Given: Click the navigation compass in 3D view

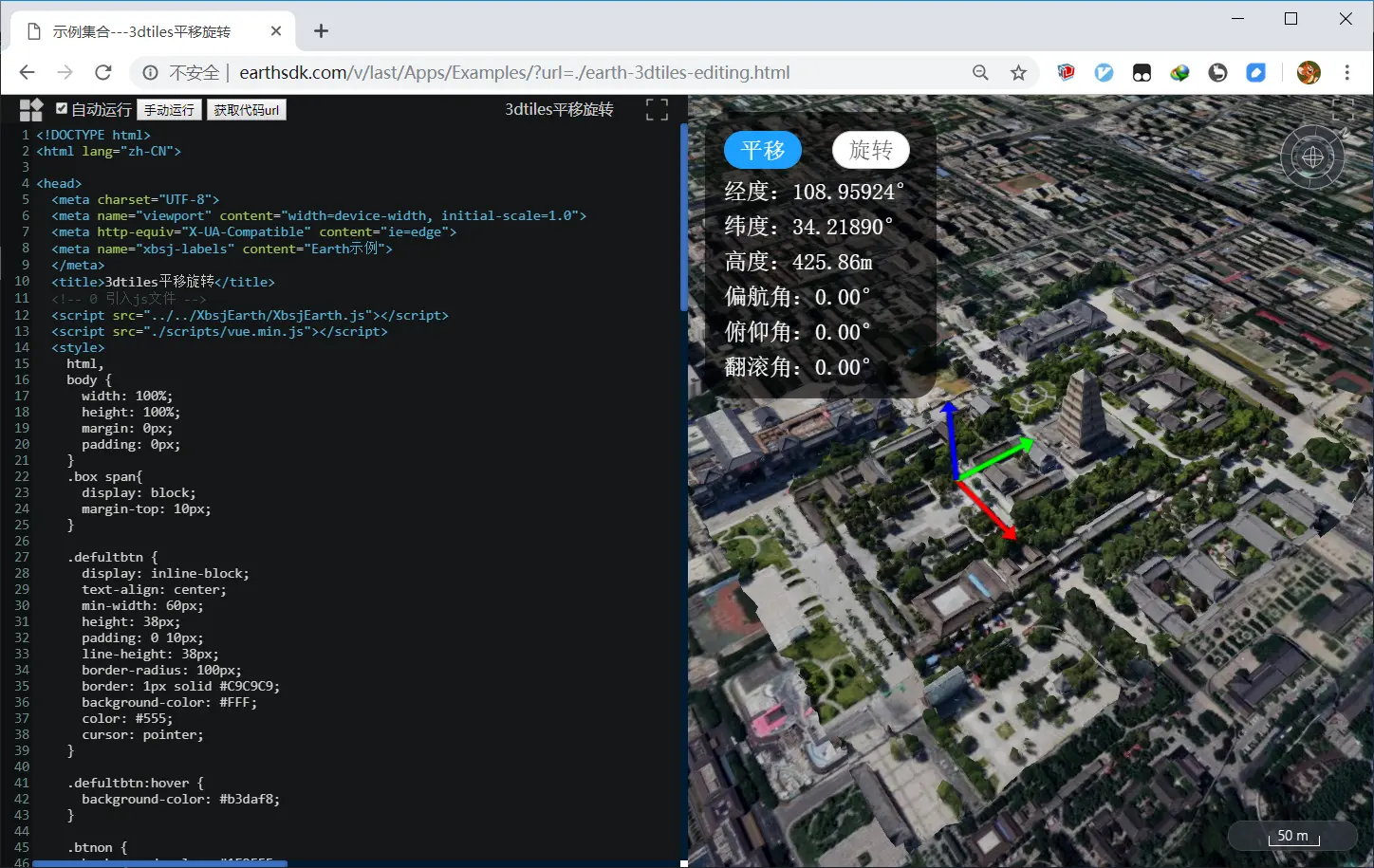Looking at the screenshot, I should tap(1313, 157).
